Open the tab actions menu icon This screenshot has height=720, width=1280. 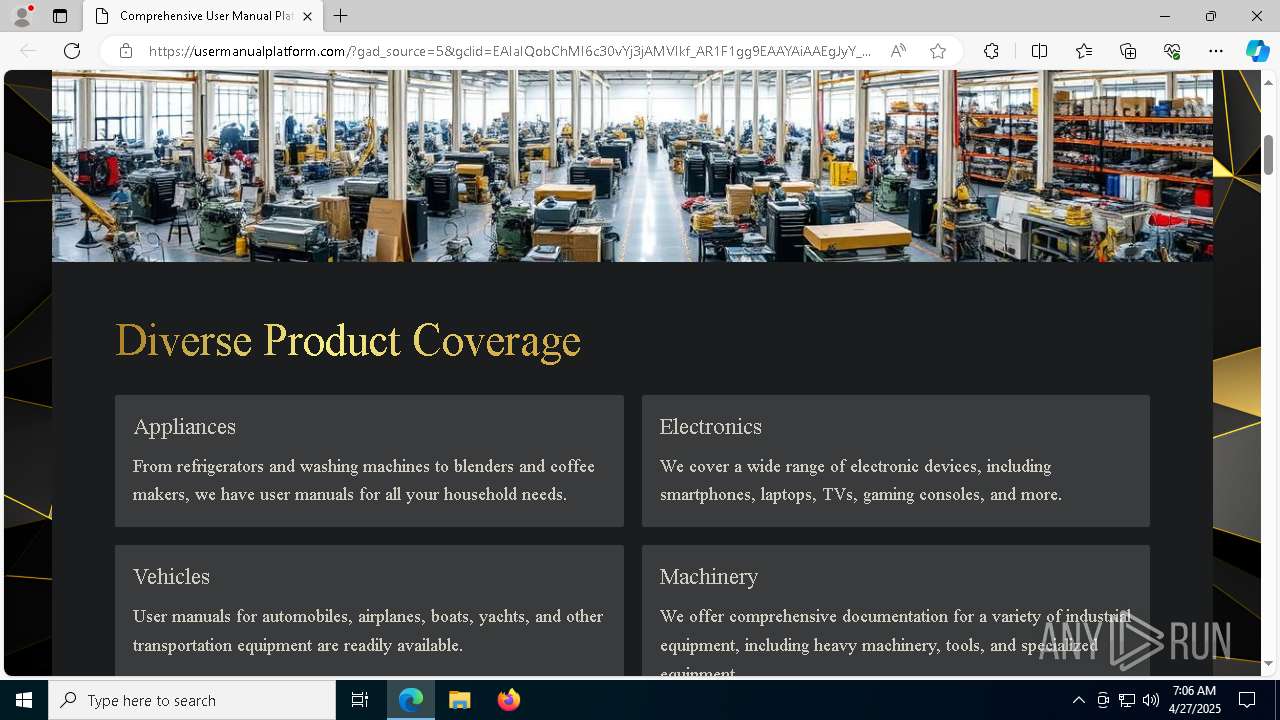[60, 16]
